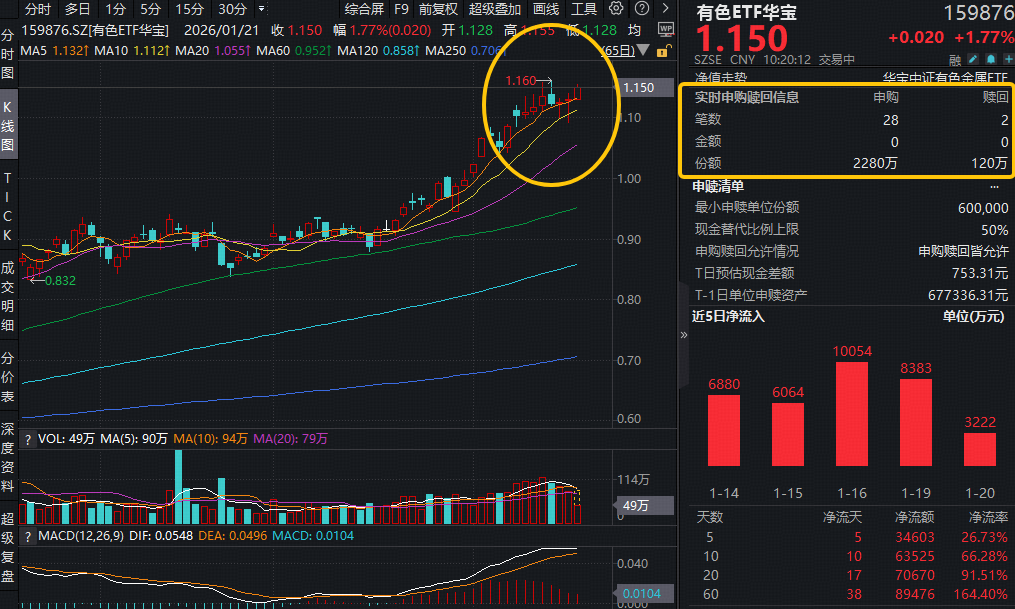Click the pencil note icon under price change

pyautogui.click(x=972, y=59)
